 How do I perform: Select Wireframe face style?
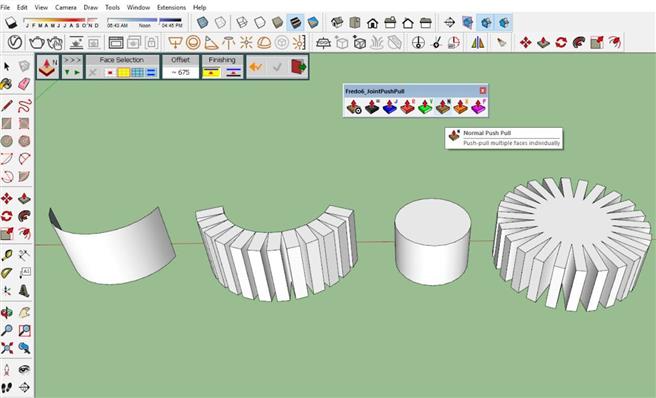tap(241, 22)
